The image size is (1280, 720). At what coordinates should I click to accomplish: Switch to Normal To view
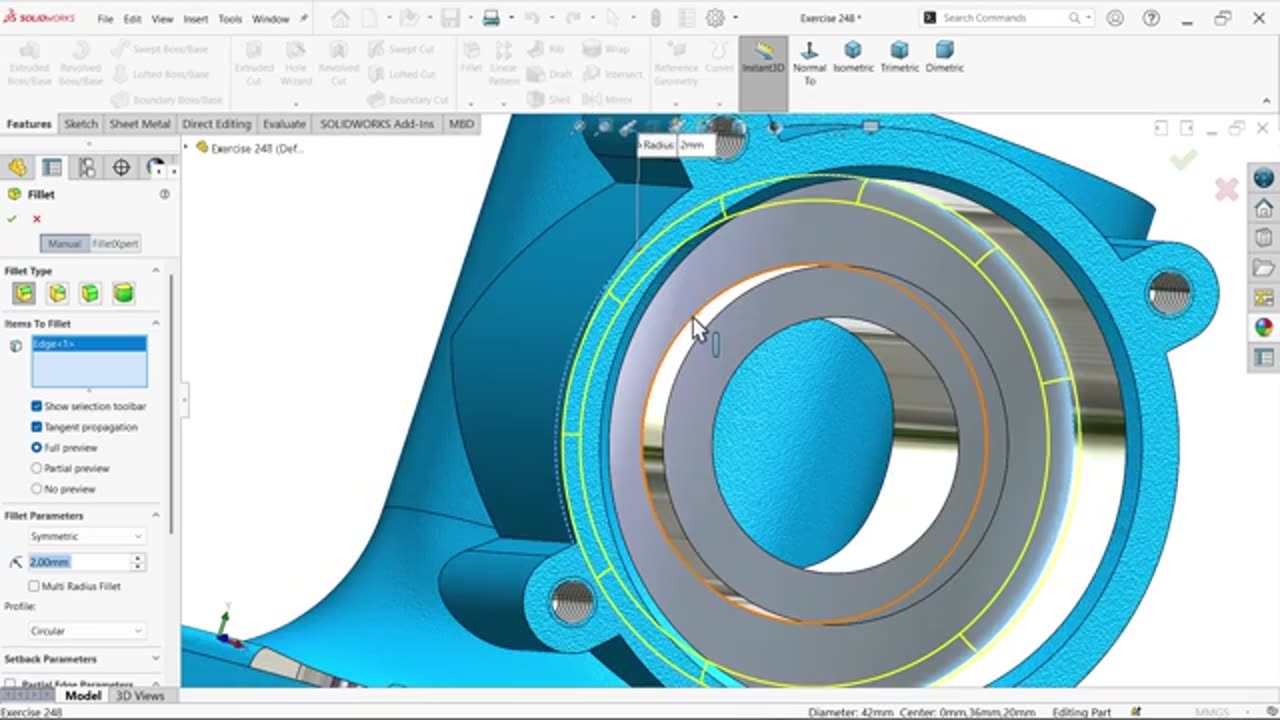pyautogui.click(x=809, y=62)
